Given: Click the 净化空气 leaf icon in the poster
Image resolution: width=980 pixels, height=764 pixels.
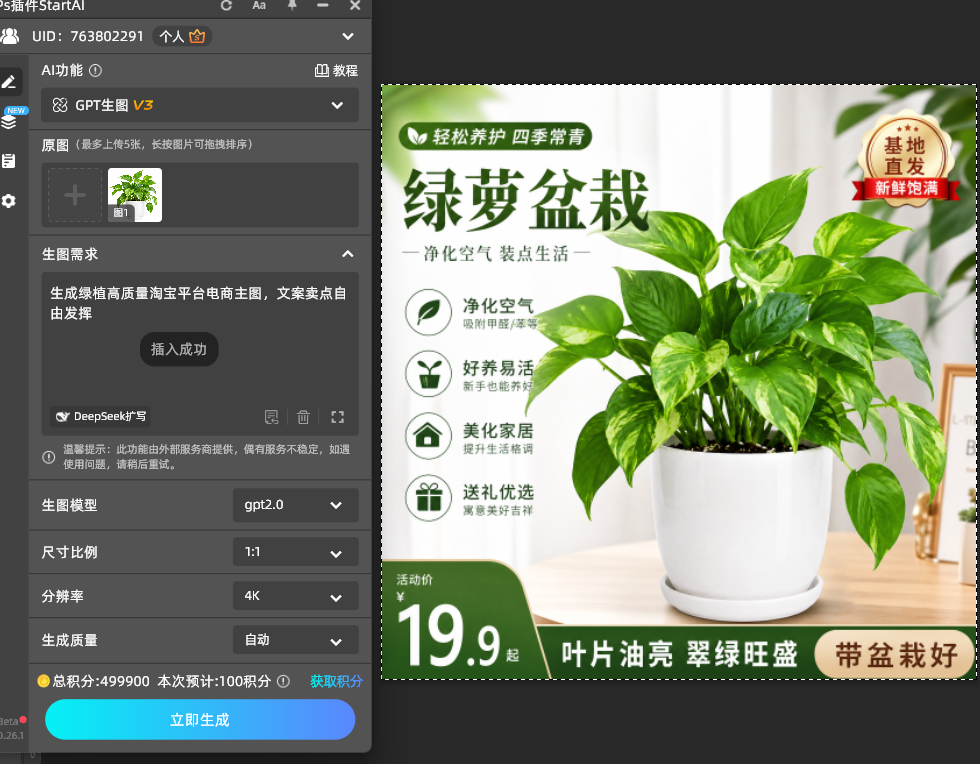Looking at the screenshot, I should [x=428, y=311].
